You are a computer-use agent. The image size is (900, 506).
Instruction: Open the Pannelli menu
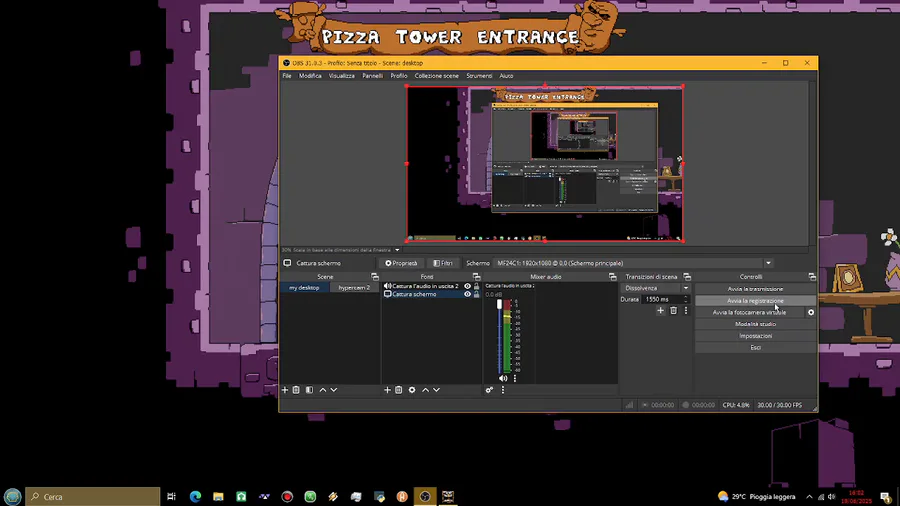[373, 76]
